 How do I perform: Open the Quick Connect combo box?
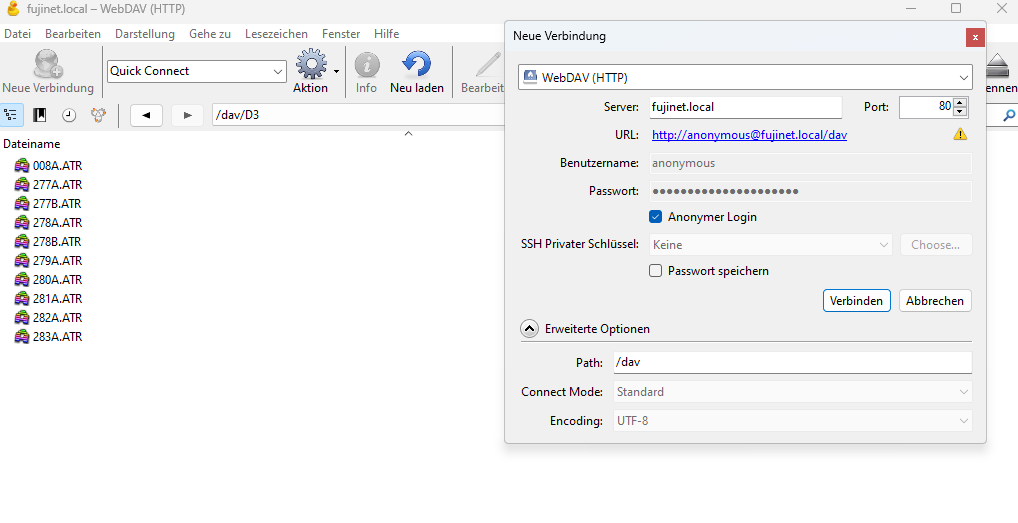196,71
